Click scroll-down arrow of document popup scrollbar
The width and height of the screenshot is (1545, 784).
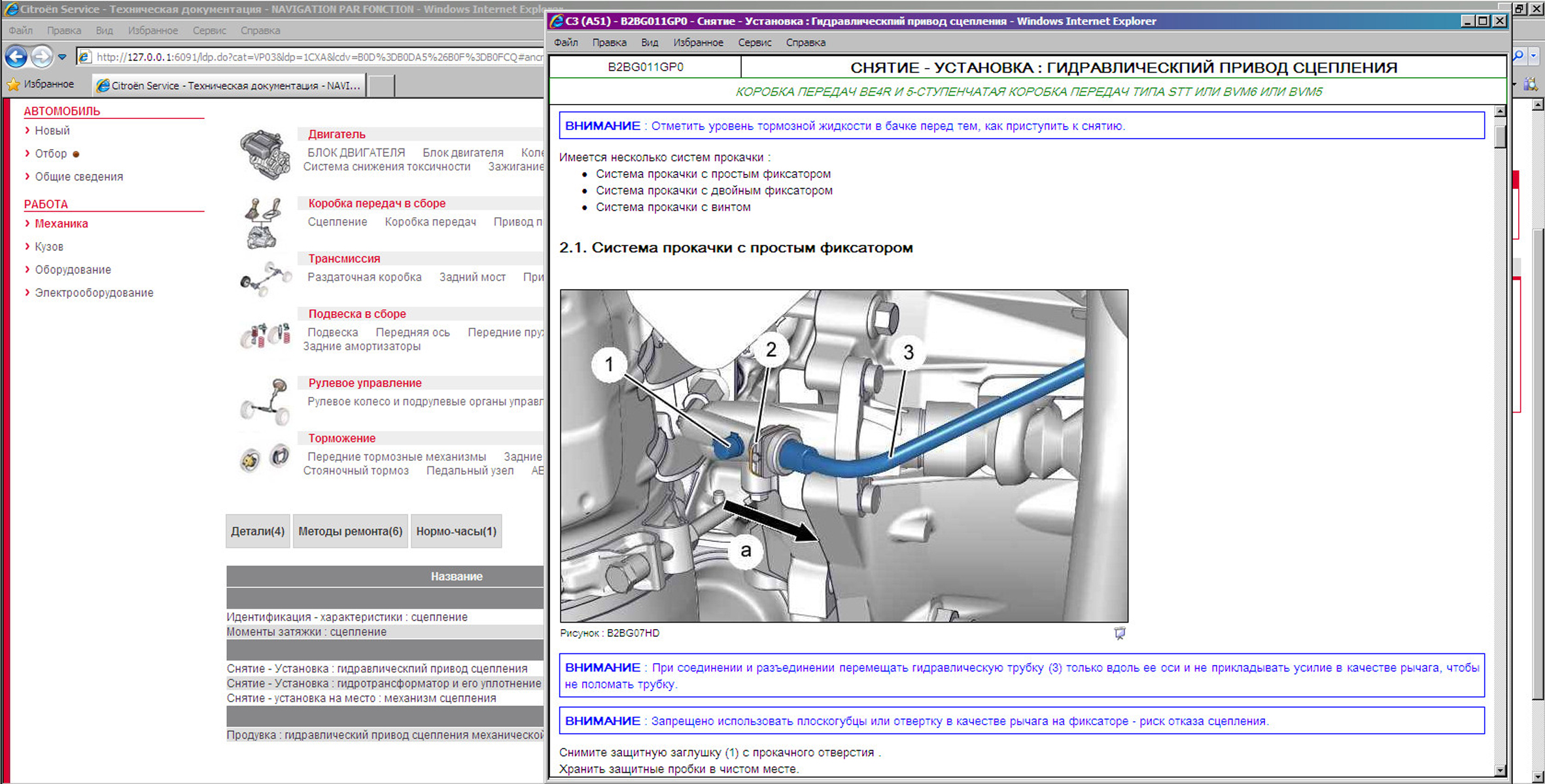coord(1501,770)
